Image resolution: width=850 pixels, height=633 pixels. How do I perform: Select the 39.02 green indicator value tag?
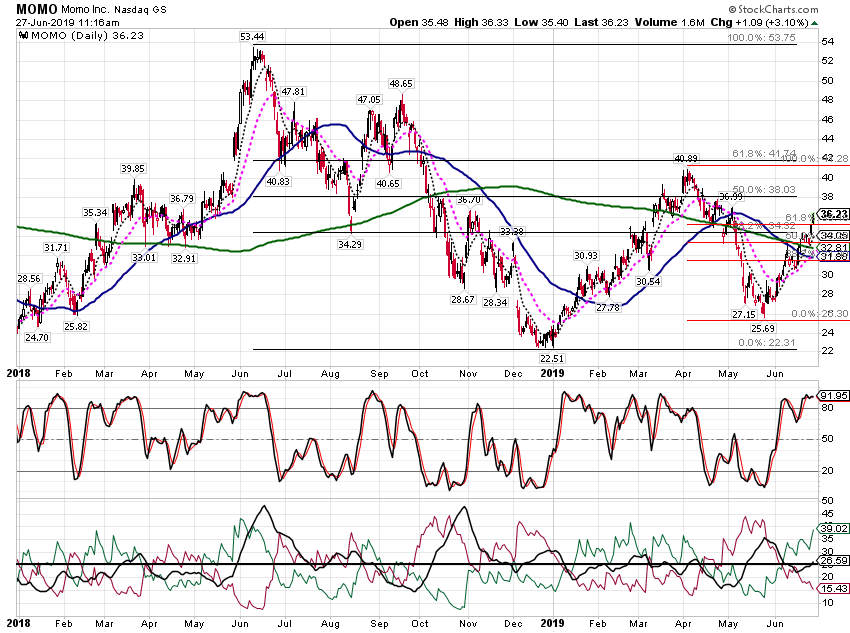[x=834, y=528]
